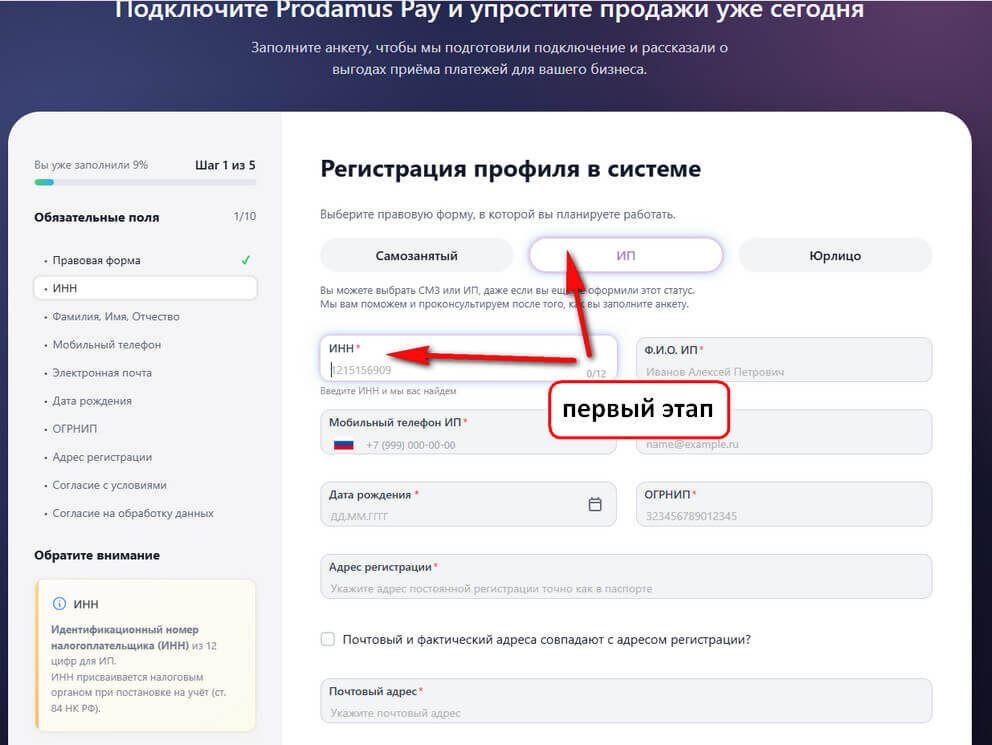Select the Самозанятый legal form
The width and height of the screenshot is (992, 745).
click(416, 256)
